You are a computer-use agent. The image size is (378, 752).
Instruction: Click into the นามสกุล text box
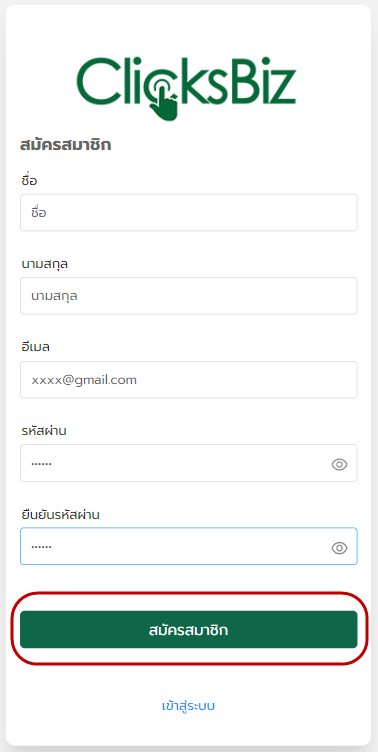coord(189,296)
